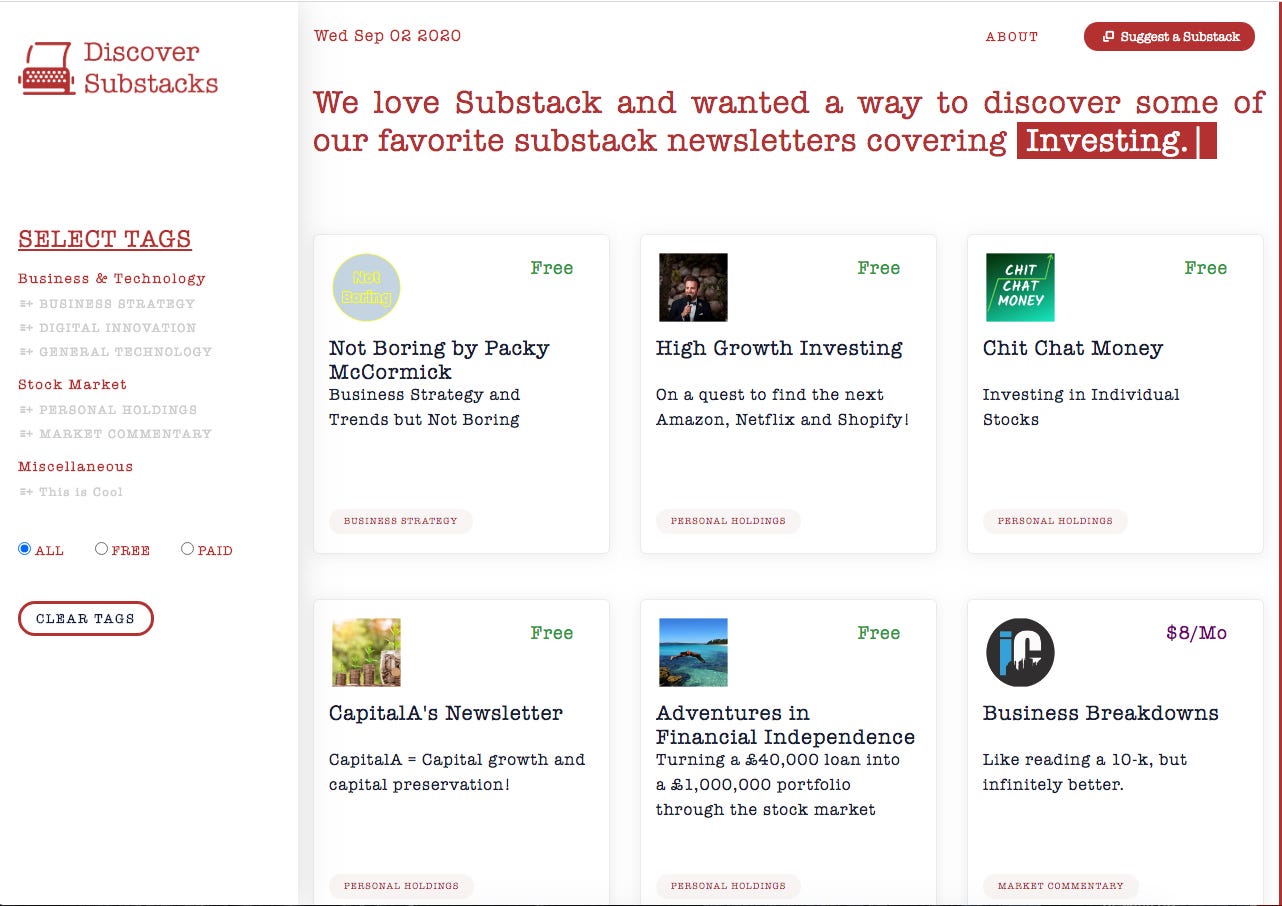1282x906 pixels.
Task: Open the Not Boring newsletter avatar
Action: (366, 288)
